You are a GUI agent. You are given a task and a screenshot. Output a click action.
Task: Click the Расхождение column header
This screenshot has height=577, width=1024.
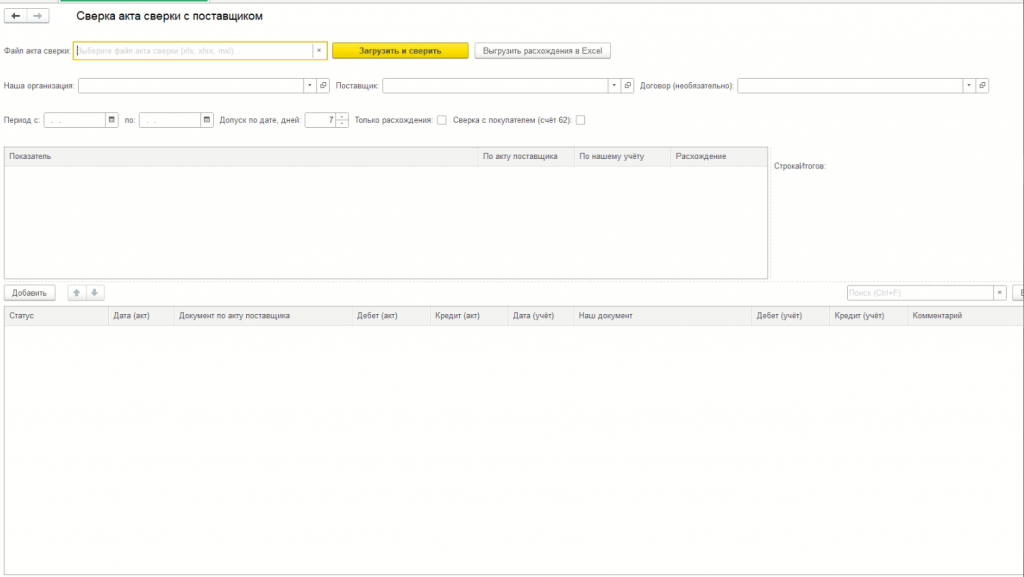718,157
